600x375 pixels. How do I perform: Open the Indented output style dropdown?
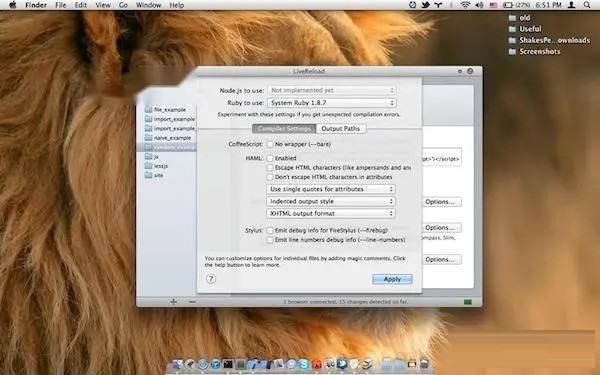(x=331, y=201)
